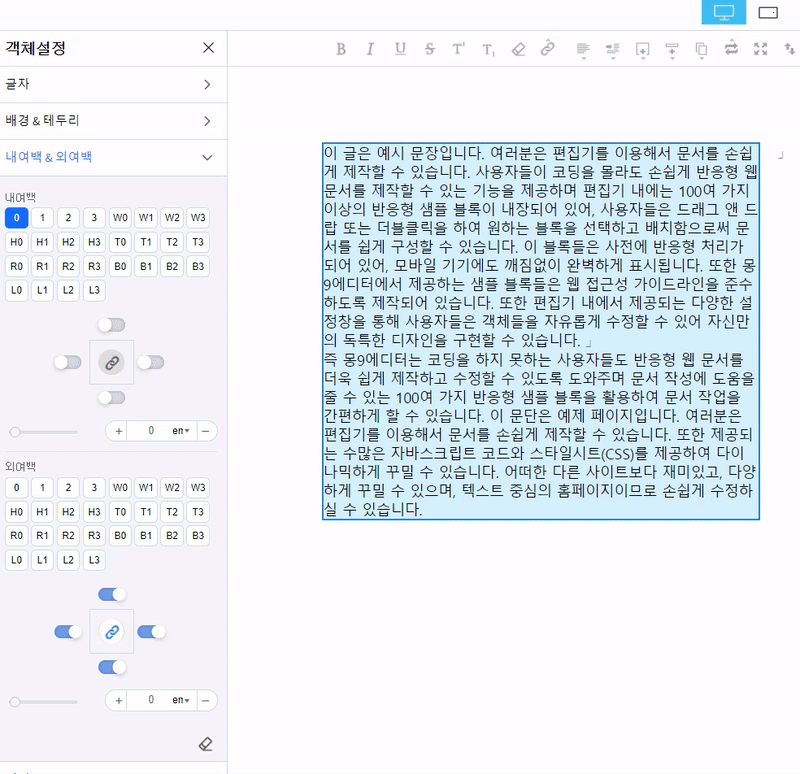Click the underline toolbar icon
Screen dimensions: 800x774
400,48
